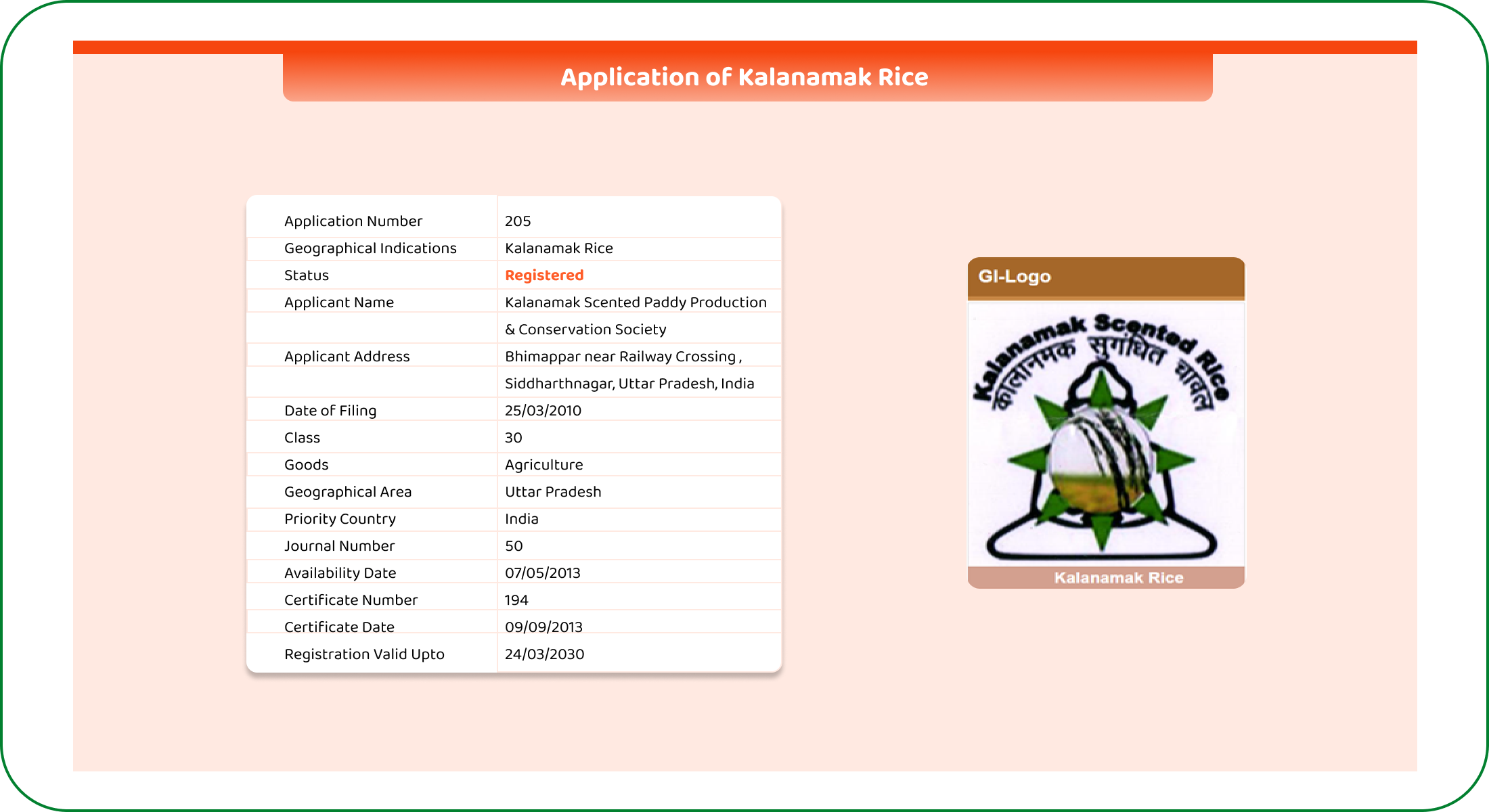Click the Availability Date value 07/05/2013
The width and height of the screenshot is (1489, 812).
pyautogui.click(x=543, y=573)
